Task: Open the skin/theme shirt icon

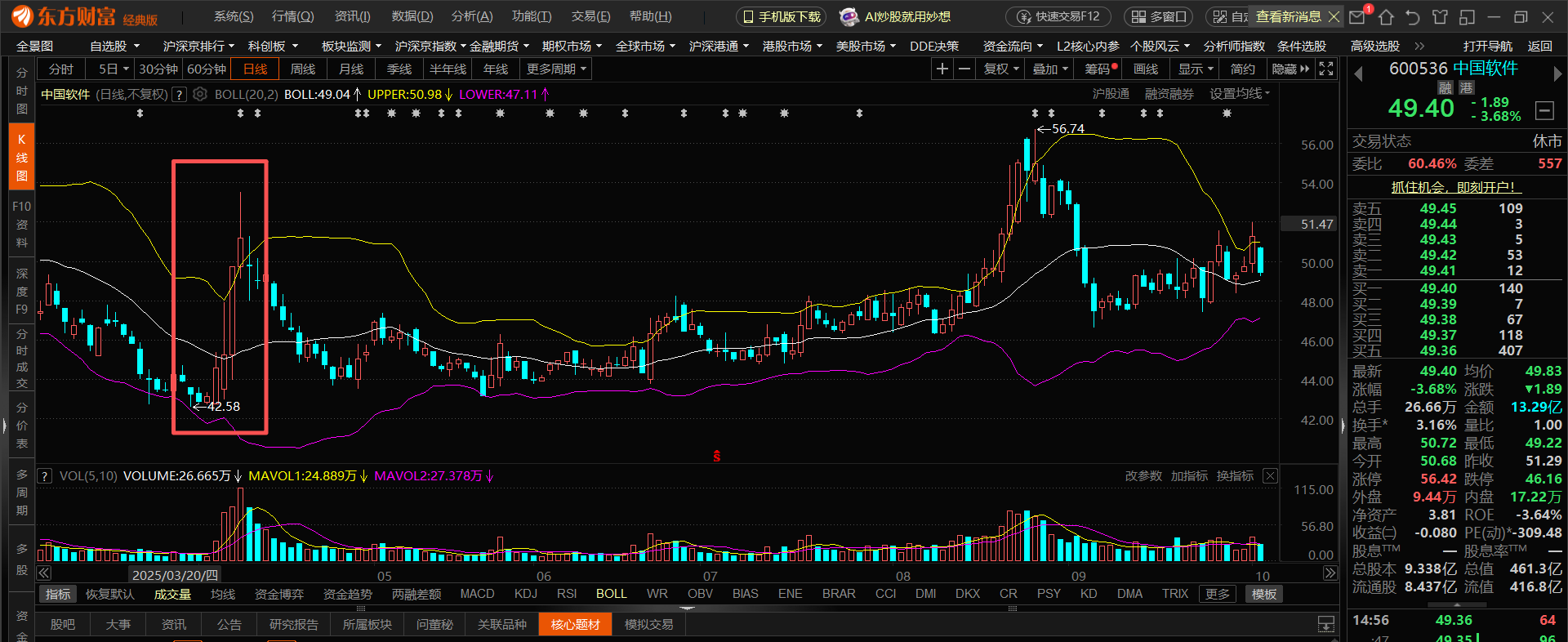Action: (1440, 16)
